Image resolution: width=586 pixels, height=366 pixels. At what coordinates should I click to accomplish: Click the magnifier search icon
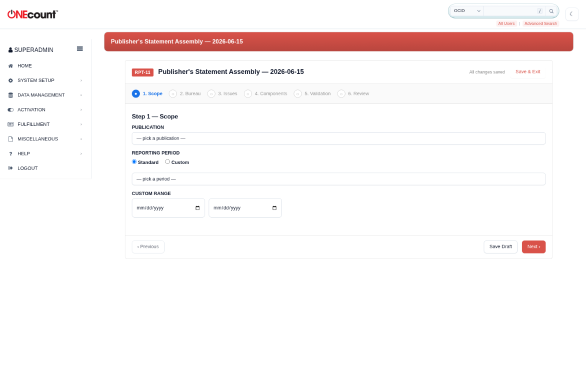click(x=551, y=11)
